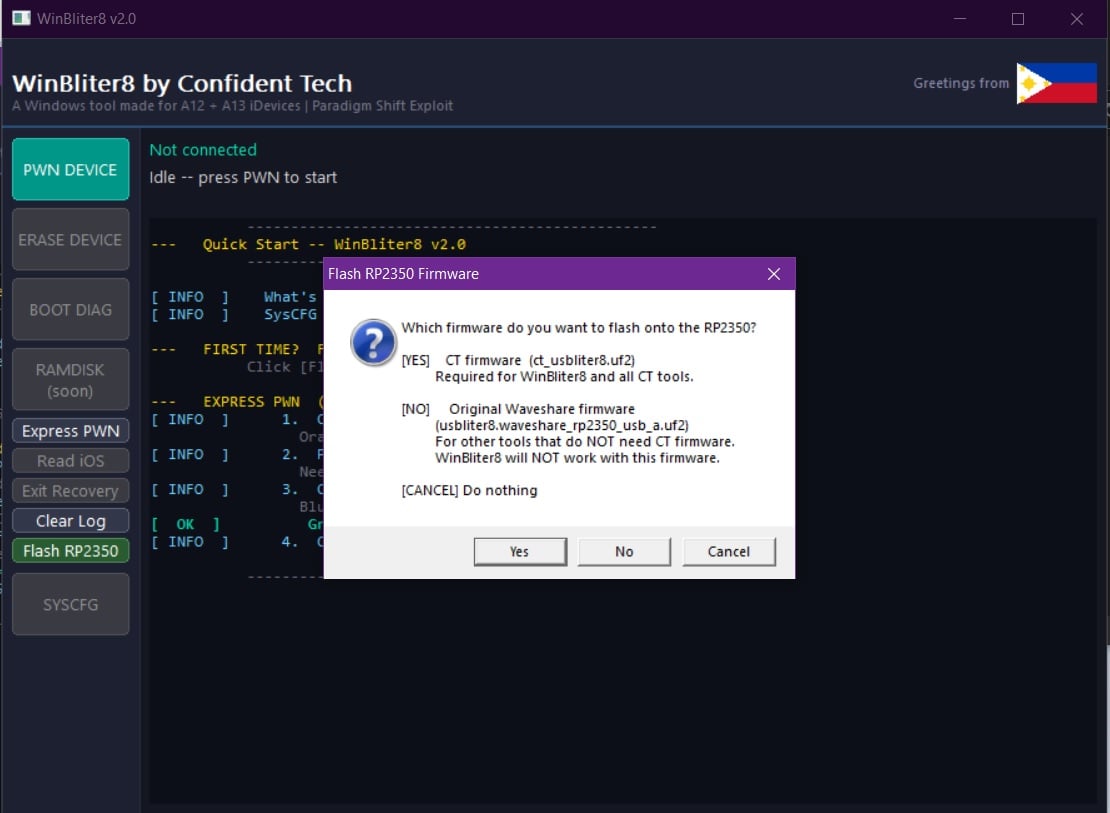This screenshot has height=813, width=1110.
Task: Start the PWN DEVICE button
Action: (70, 169)
